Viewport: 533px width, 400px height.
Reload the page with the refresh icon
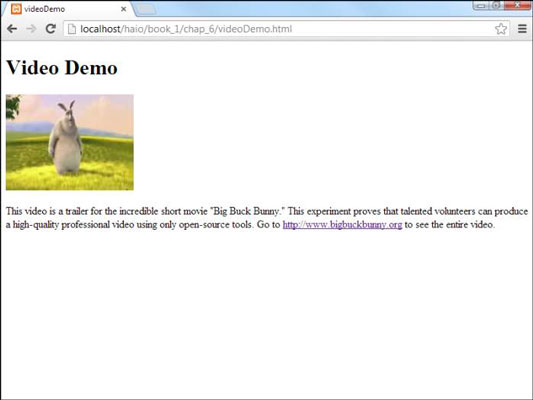point(51,29)
